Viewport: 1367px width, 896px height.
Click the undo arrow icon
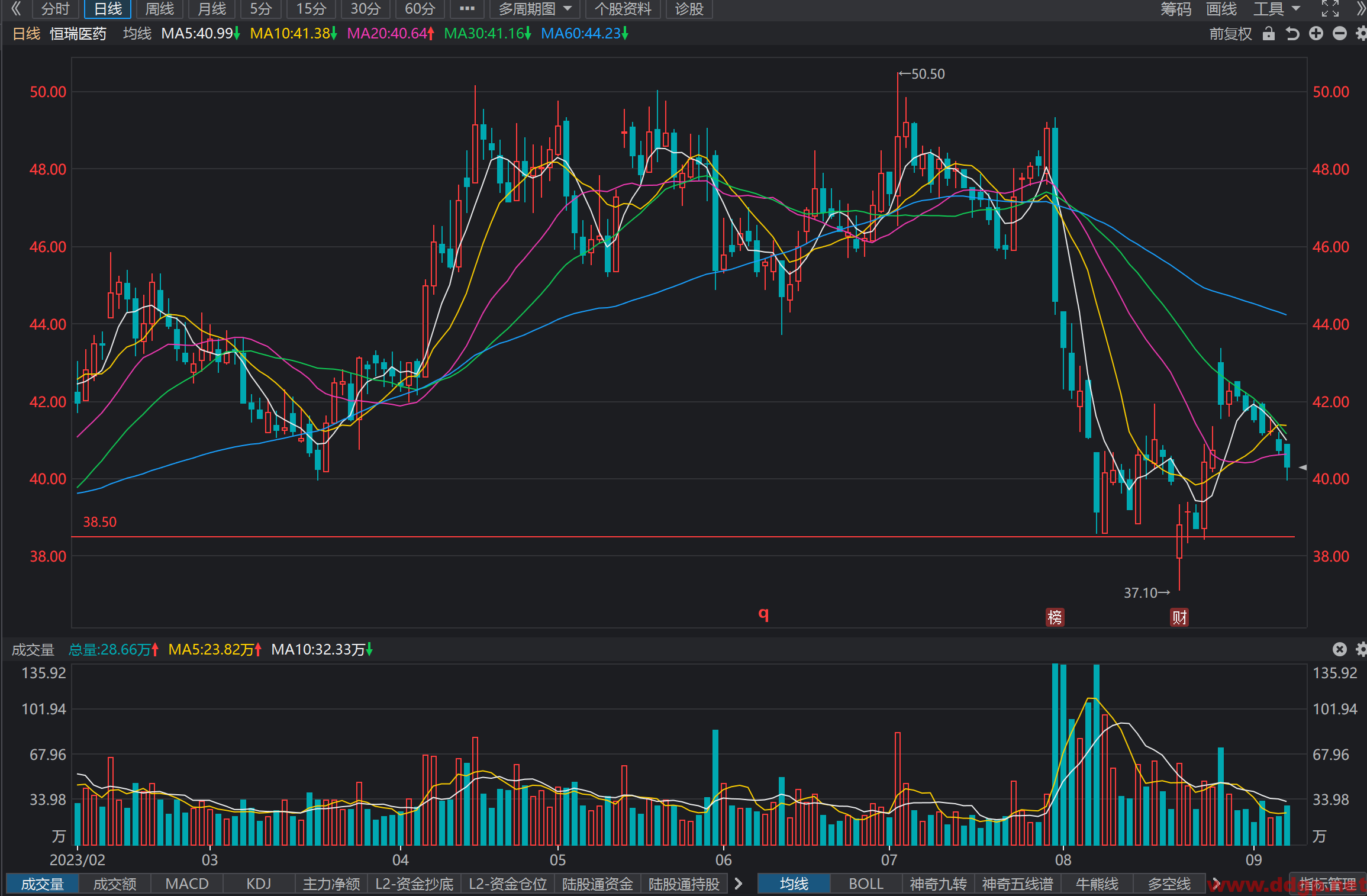pyautogui.click(x=1292, y=34)
